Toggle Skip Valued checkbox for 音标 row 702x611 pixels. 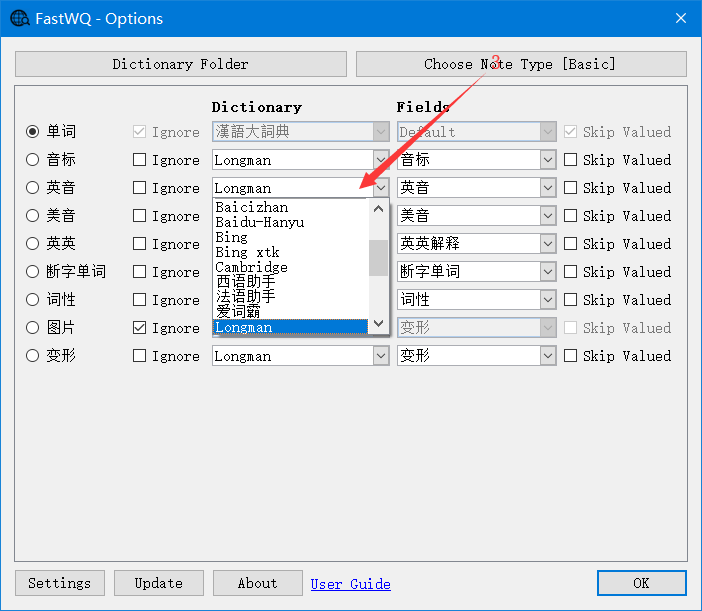(x=570, y=160)
